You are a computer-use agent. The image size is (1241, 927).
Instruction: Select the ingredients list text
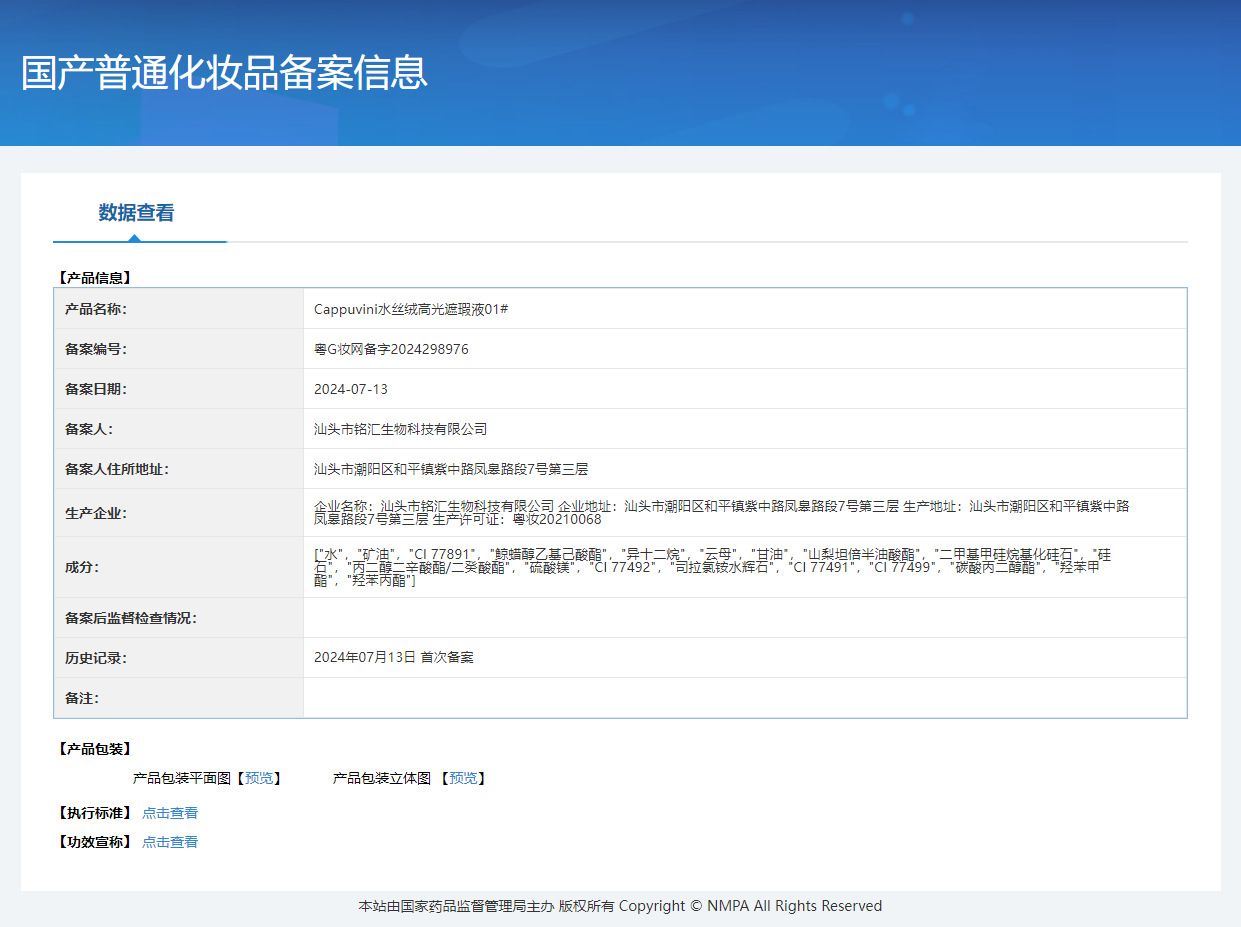pyautogui.click(x=713, y=567)
